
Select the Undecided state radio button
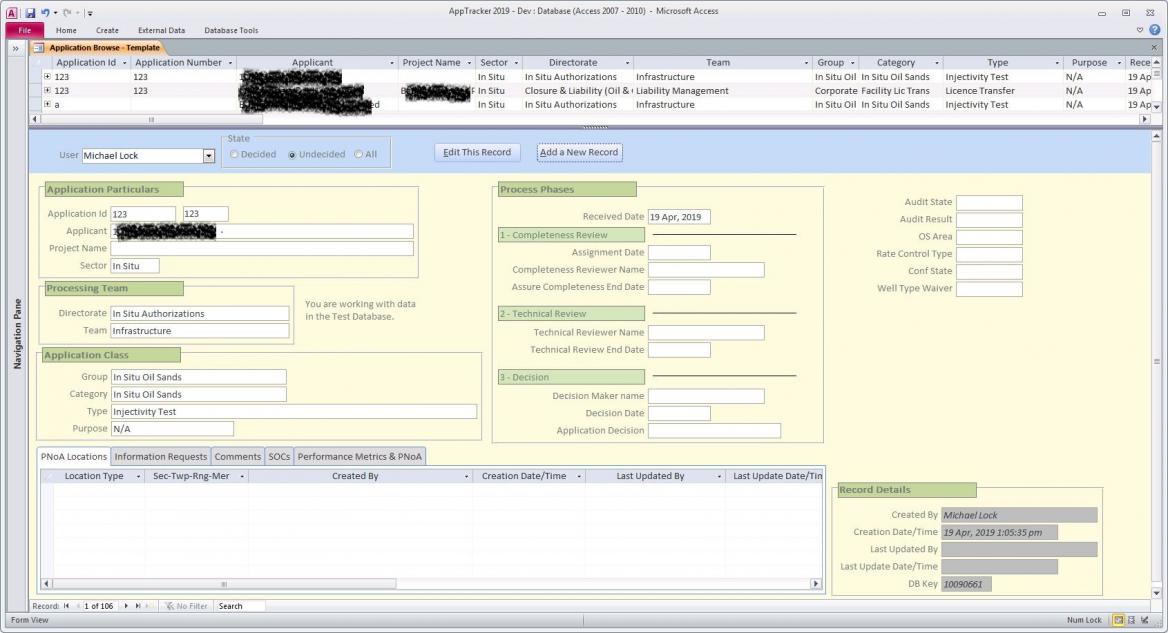click(x=293, y=155)
